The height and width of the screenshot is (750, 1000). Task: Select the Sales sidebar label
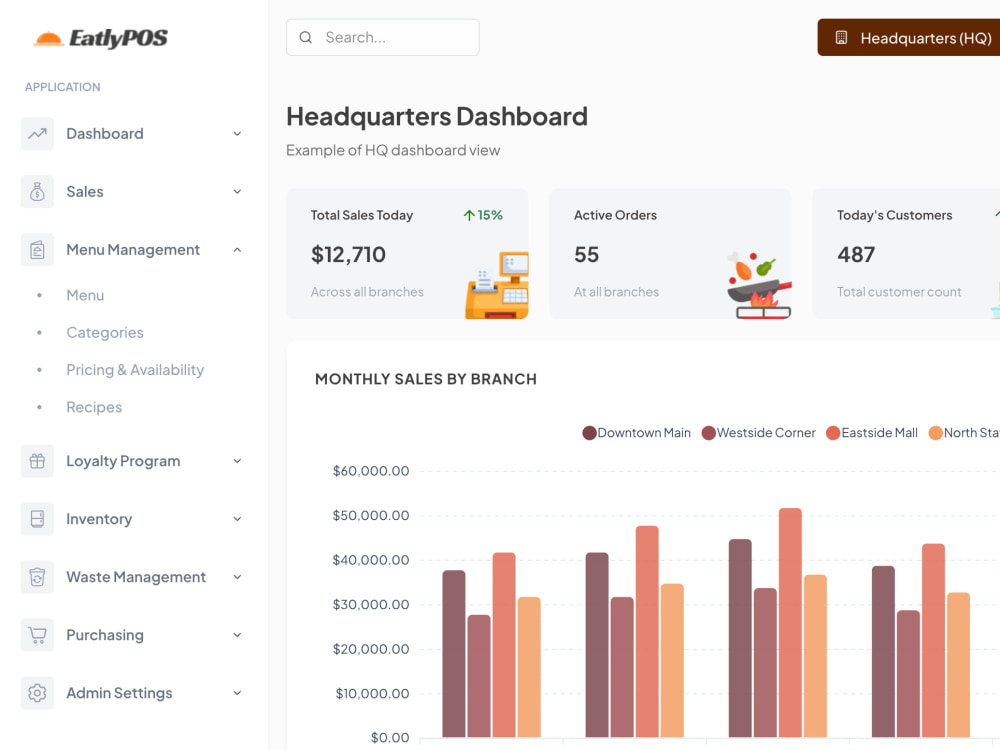click(x=85, y=191)
